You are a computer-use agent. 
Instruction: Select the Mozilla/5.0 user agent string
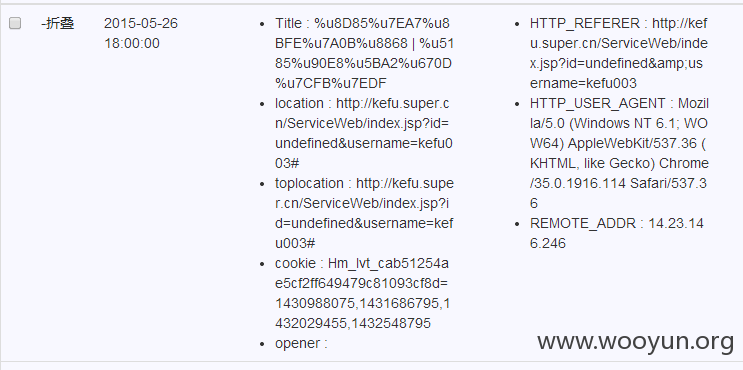coord(619,153)
